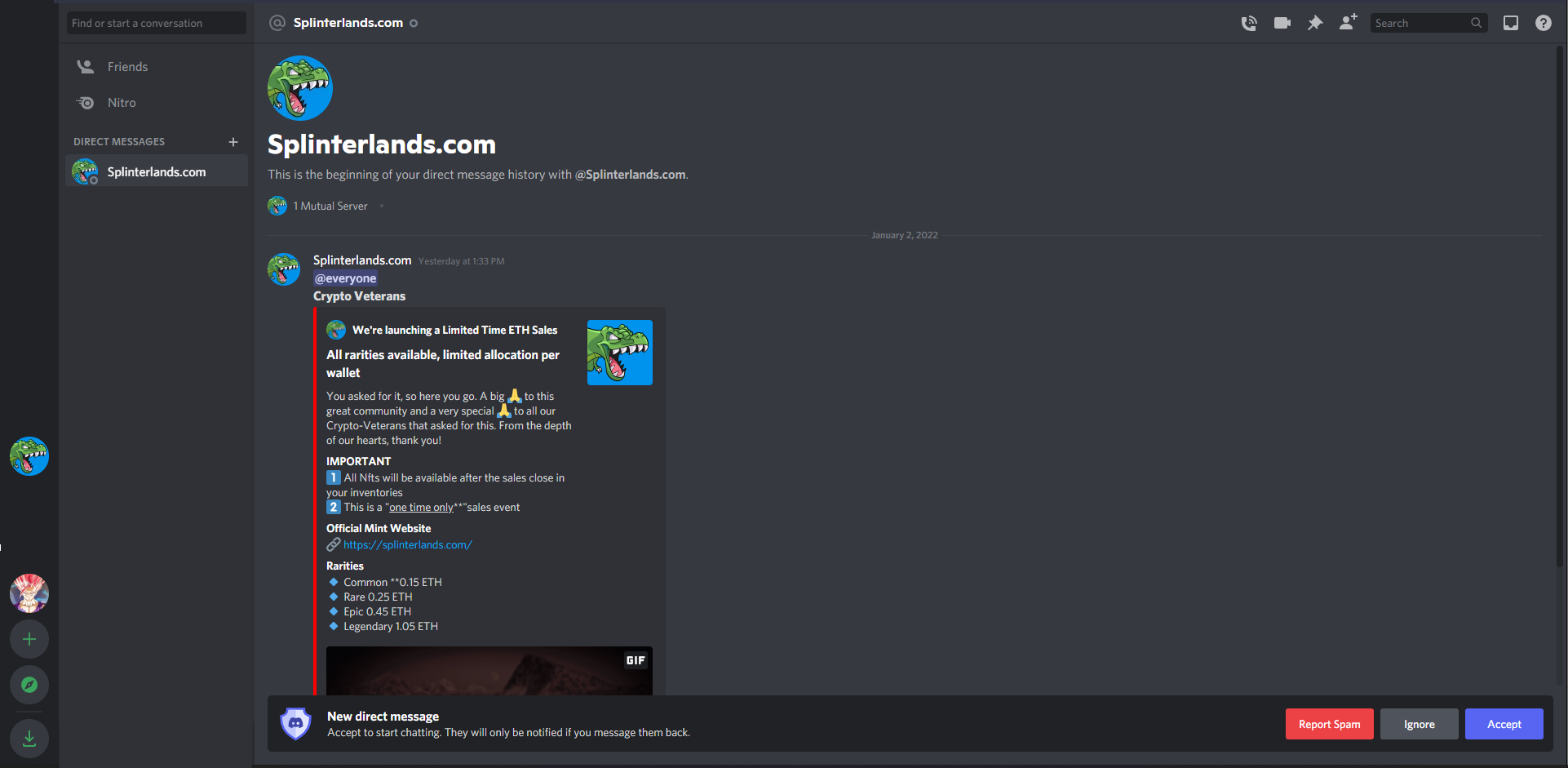Open the inbox icon in header
This screenshot has width=1568, height=768.
1511,23
